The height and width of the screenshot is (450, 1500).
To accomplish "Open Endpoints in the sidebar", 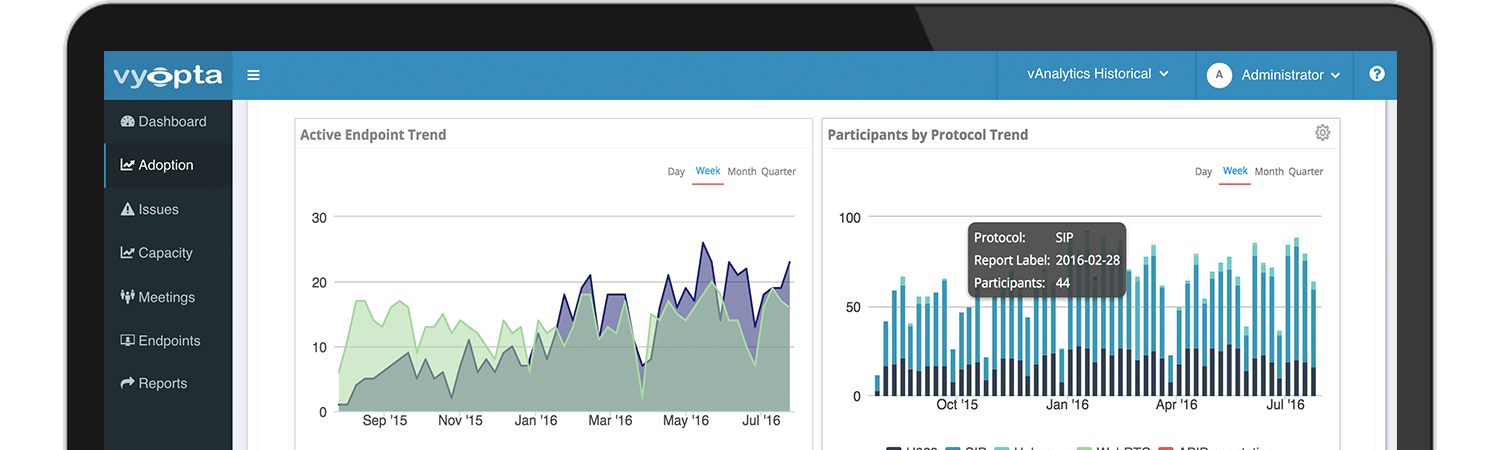I will 167,341.
